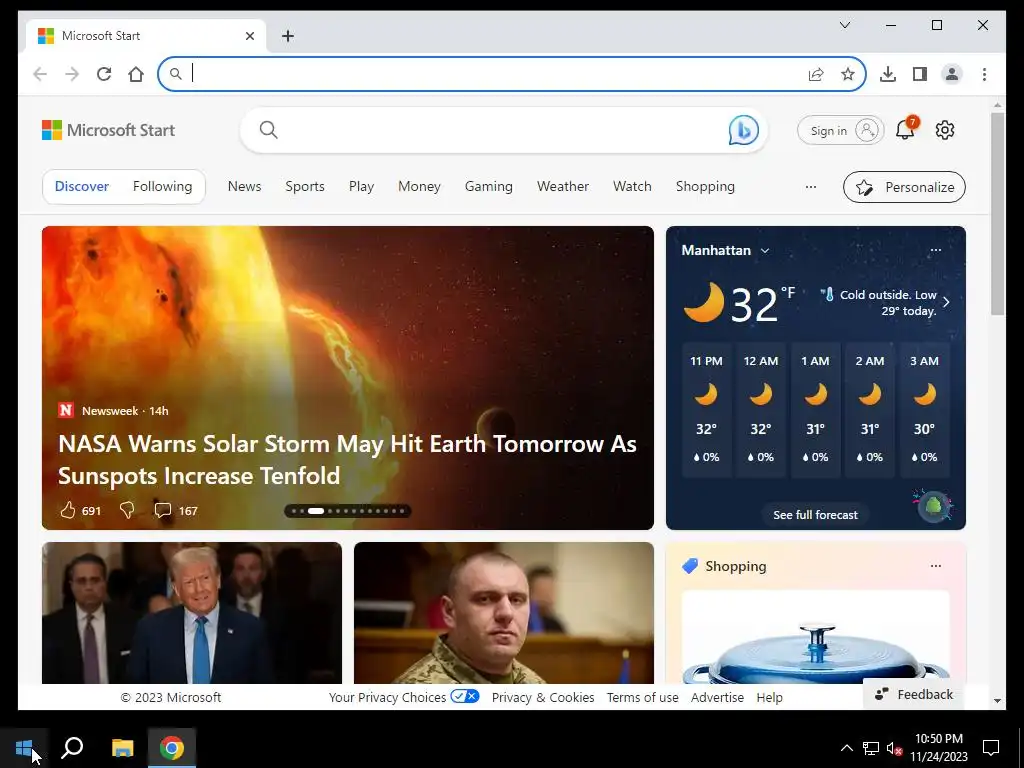Select the 11 PM hourly forecast
Screen dimensions: 1024x768
coord(706,409)
